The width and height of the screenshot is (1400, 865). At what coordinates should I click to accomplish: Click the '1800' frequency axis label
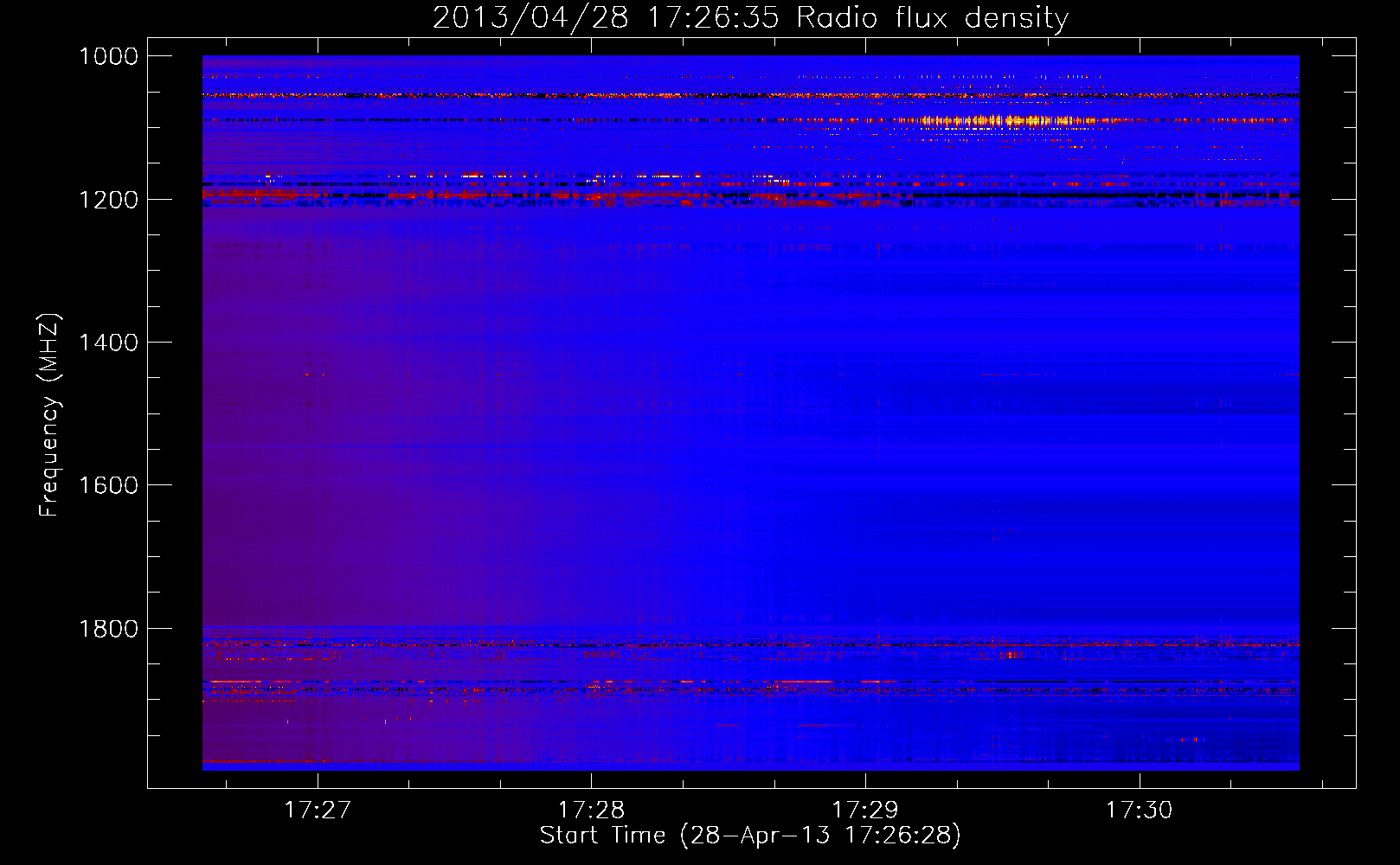tap(108, 628)
